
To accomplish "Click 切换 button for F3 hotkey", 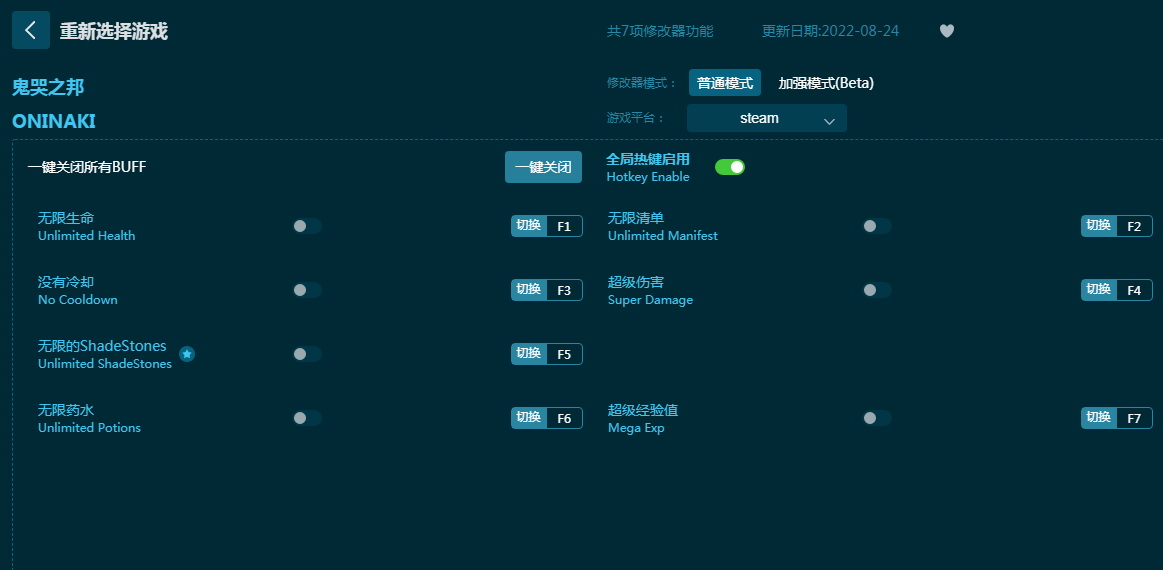I will coord(529,289).
